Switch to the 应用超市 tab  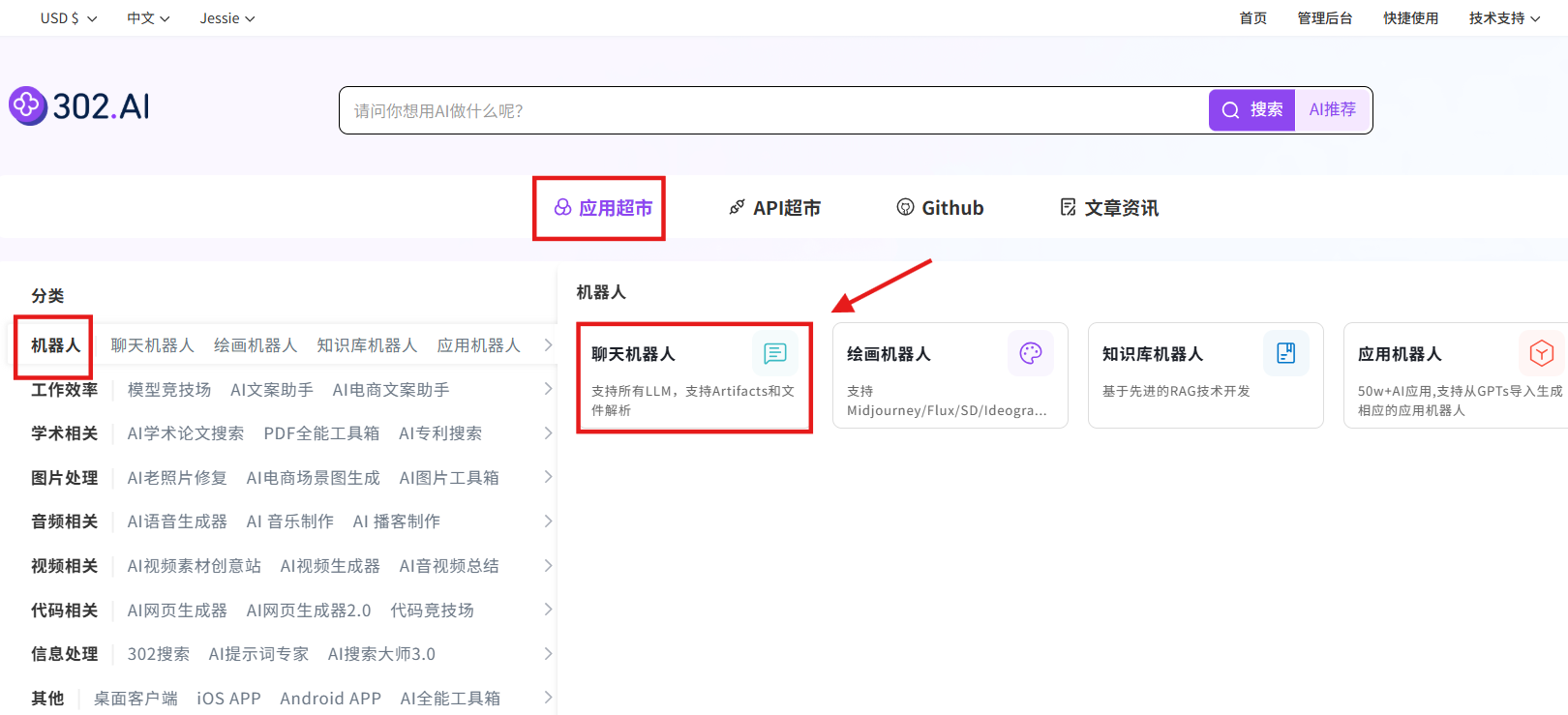[x=603, y=208]
